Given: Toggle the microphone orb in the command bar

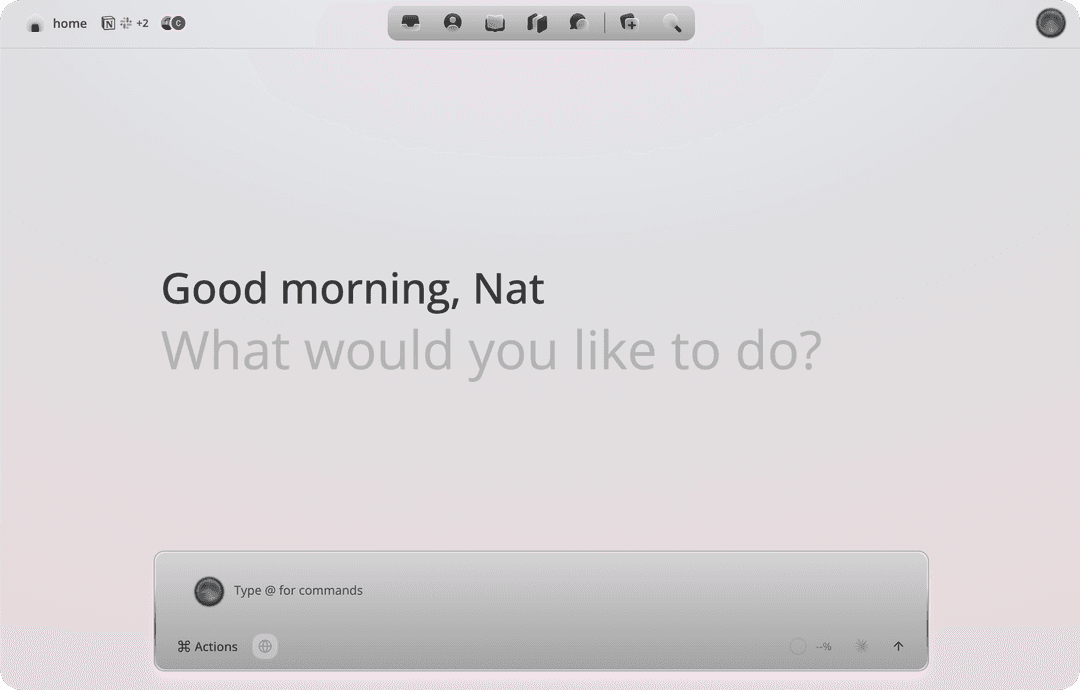Looking at the screenshot, I should click(209, 591).
